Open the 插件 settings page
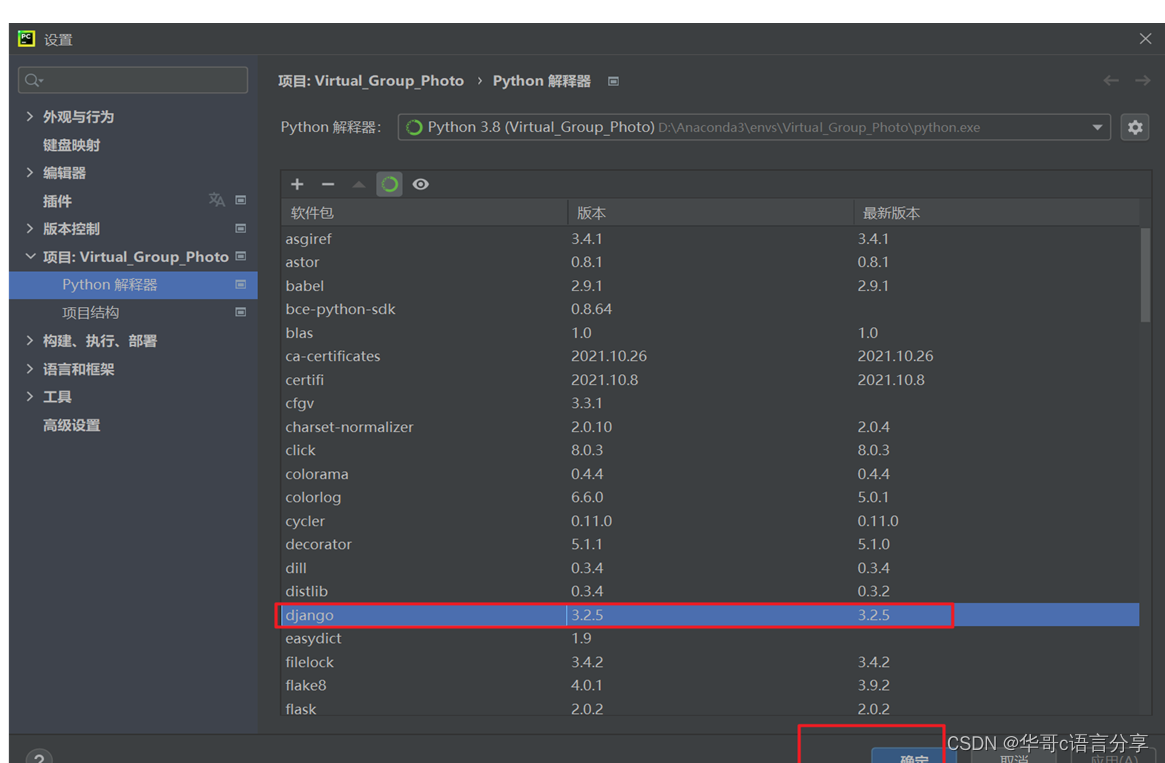This screenshot has height=763, width=1165. tap(57, 201)
